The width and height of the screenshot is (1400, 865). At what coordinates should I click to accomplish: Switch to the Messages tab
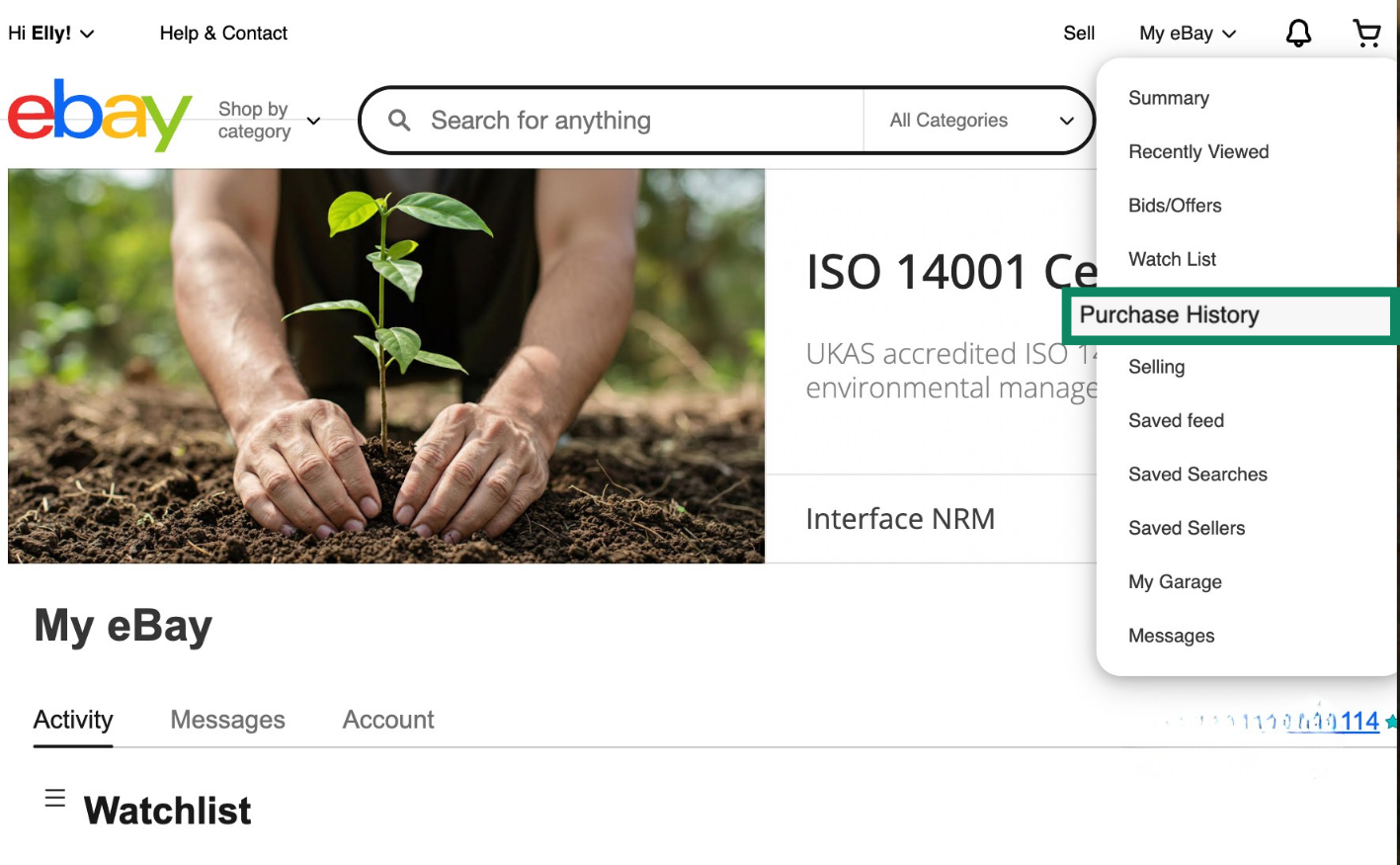227,720
